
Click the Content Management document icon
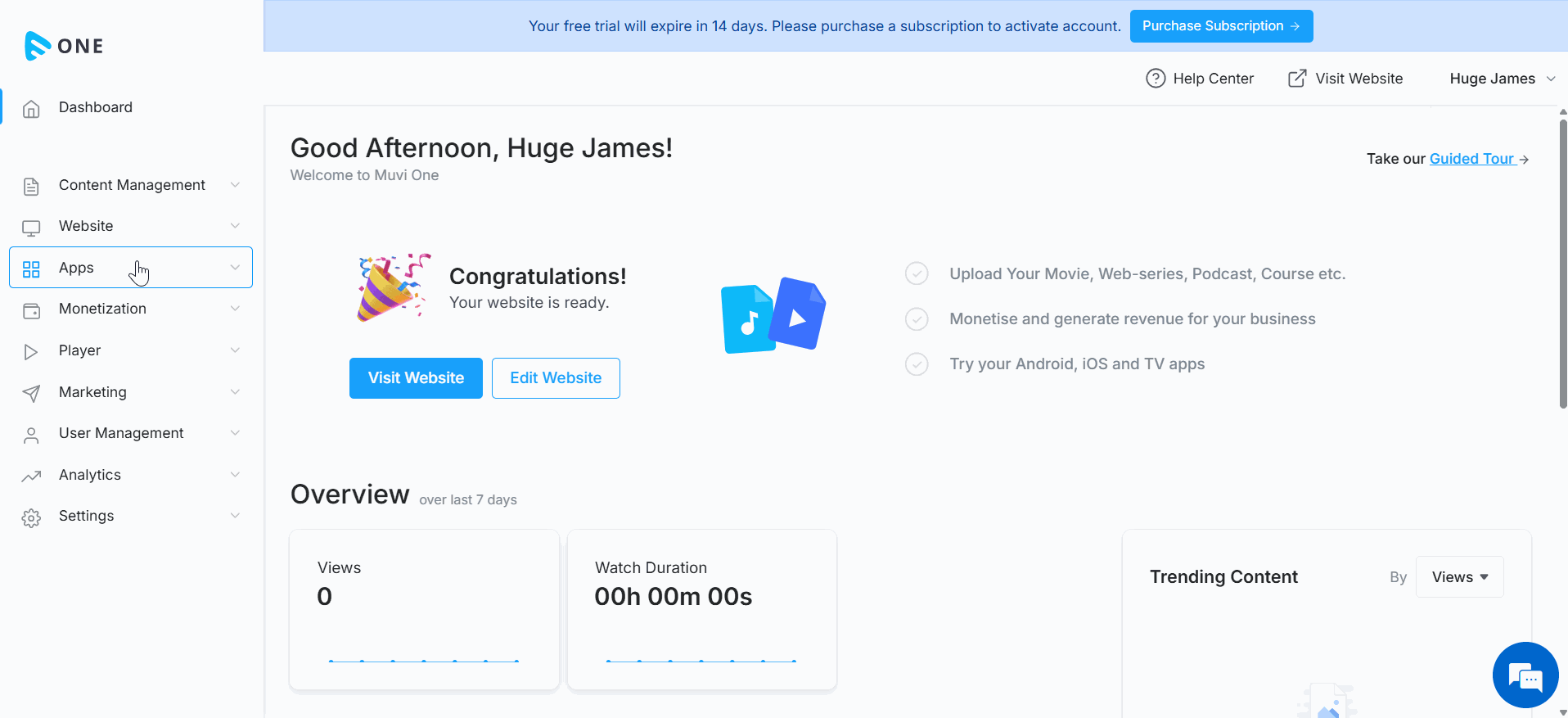tap(31, 186)
